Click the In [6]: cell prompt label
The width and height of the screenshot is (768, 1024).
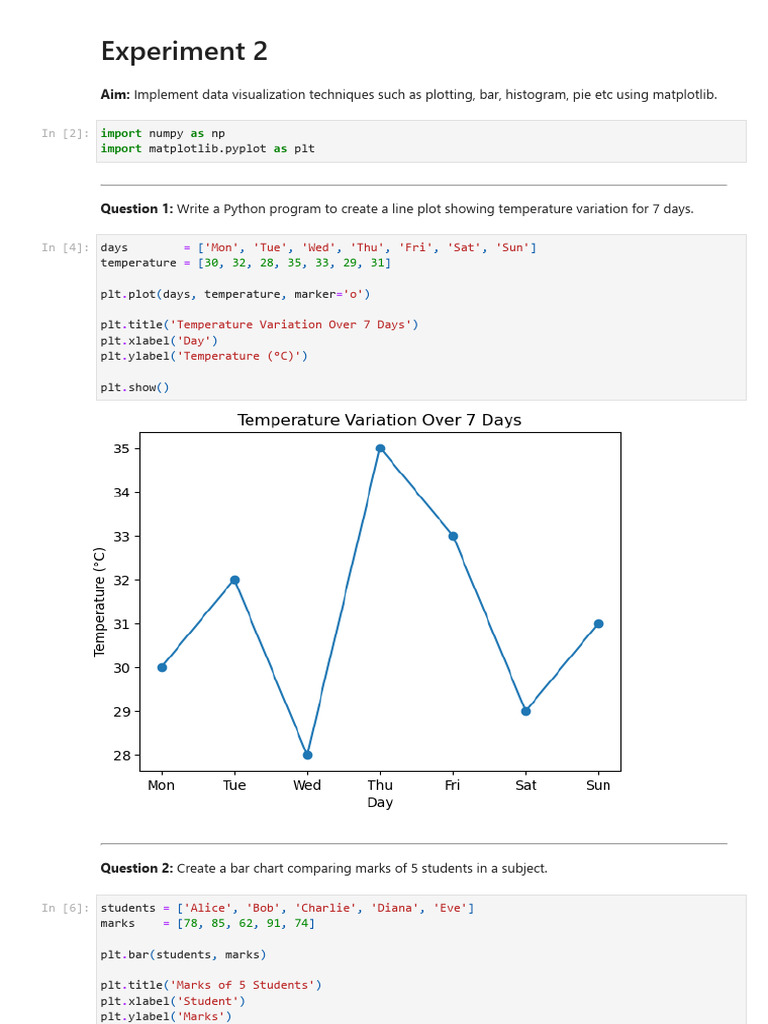point(65,908)
